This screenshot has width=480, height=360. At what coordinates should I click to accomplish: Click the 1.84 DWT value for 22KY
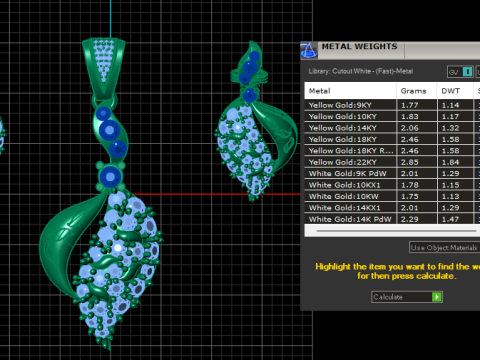[450, 162]
